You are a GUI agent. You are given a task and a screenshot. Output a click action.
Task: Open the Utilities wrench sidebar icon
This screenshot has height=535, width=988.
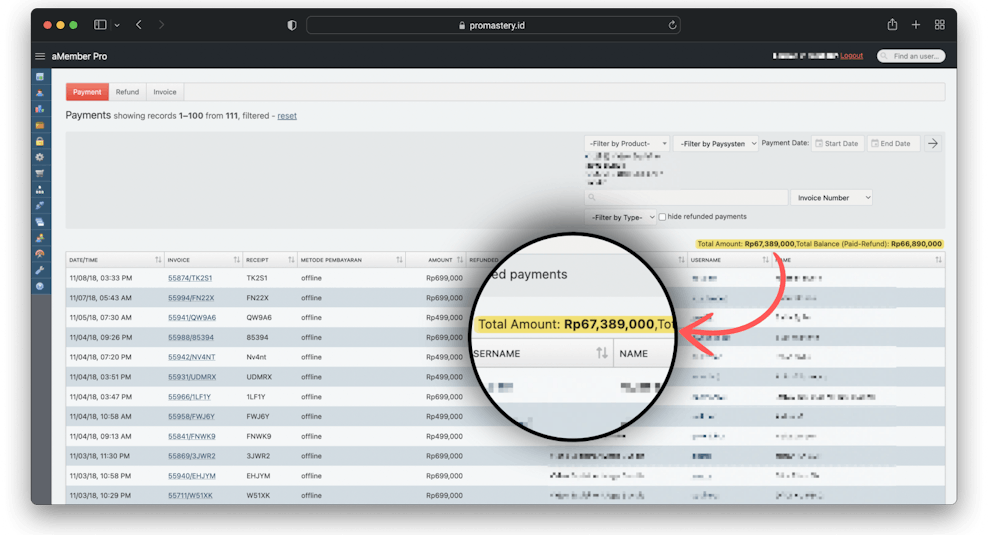point(40,270)
